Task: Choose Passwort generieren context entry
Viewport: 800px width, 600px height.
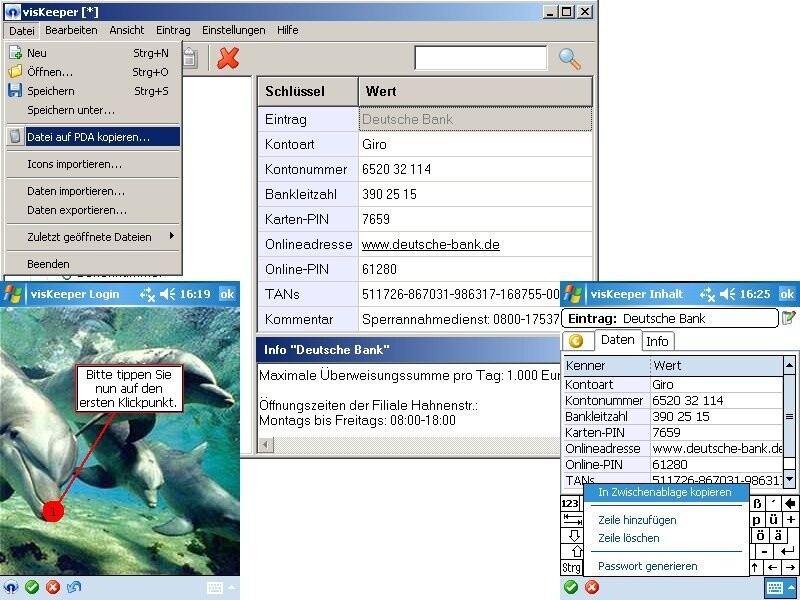Action: (x=665, y=566)
